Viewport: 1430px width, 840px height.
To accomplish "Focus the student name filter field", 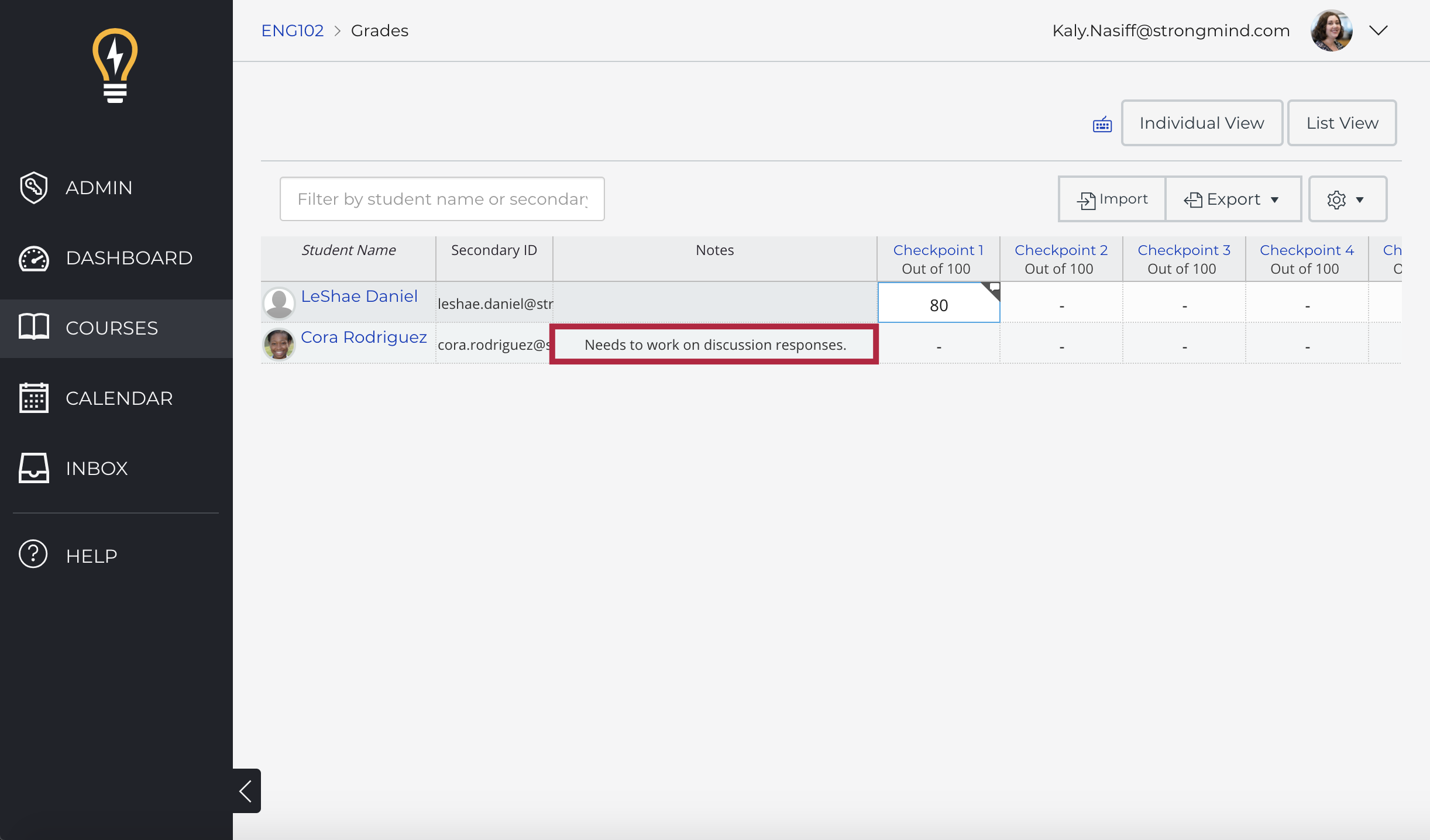I will (x=442, y=199).
